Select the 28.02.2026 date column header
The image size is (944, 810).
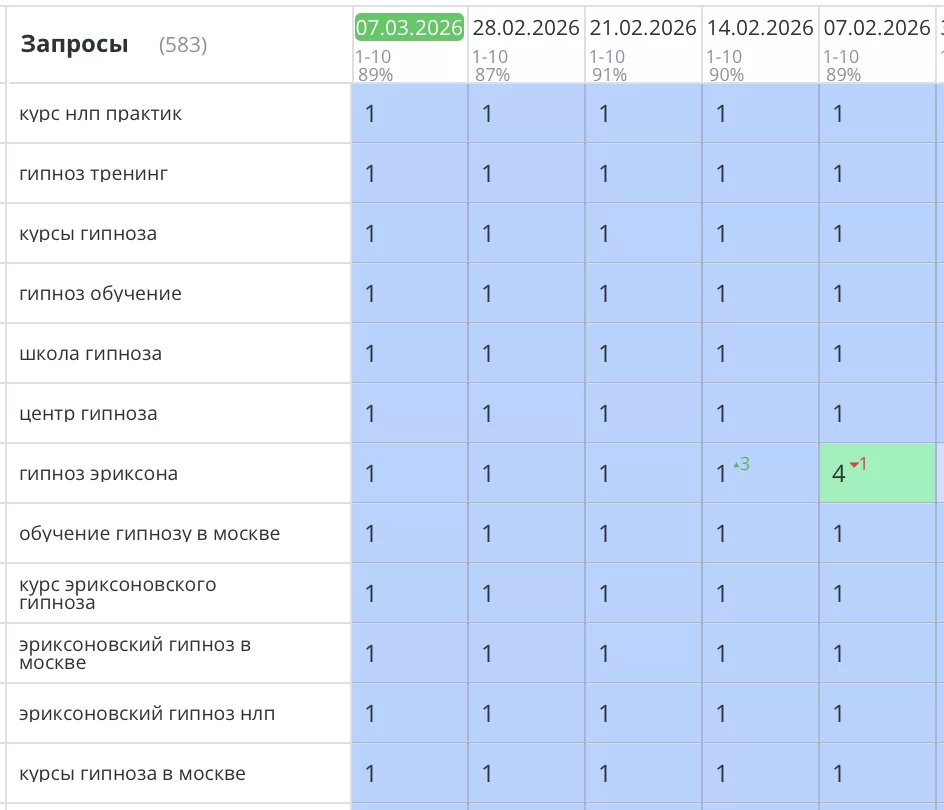pos(526,28)
